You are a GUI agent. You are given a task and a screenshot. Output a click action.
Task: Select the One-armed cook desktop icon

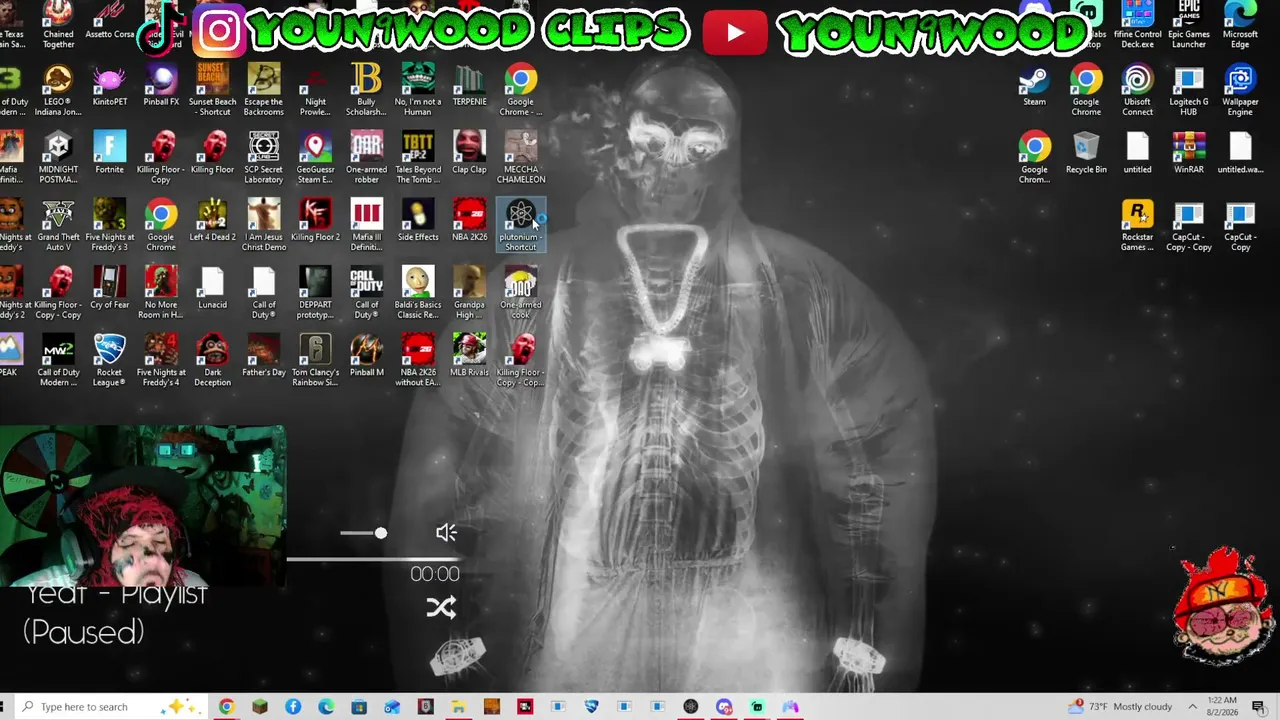point(521,294)
